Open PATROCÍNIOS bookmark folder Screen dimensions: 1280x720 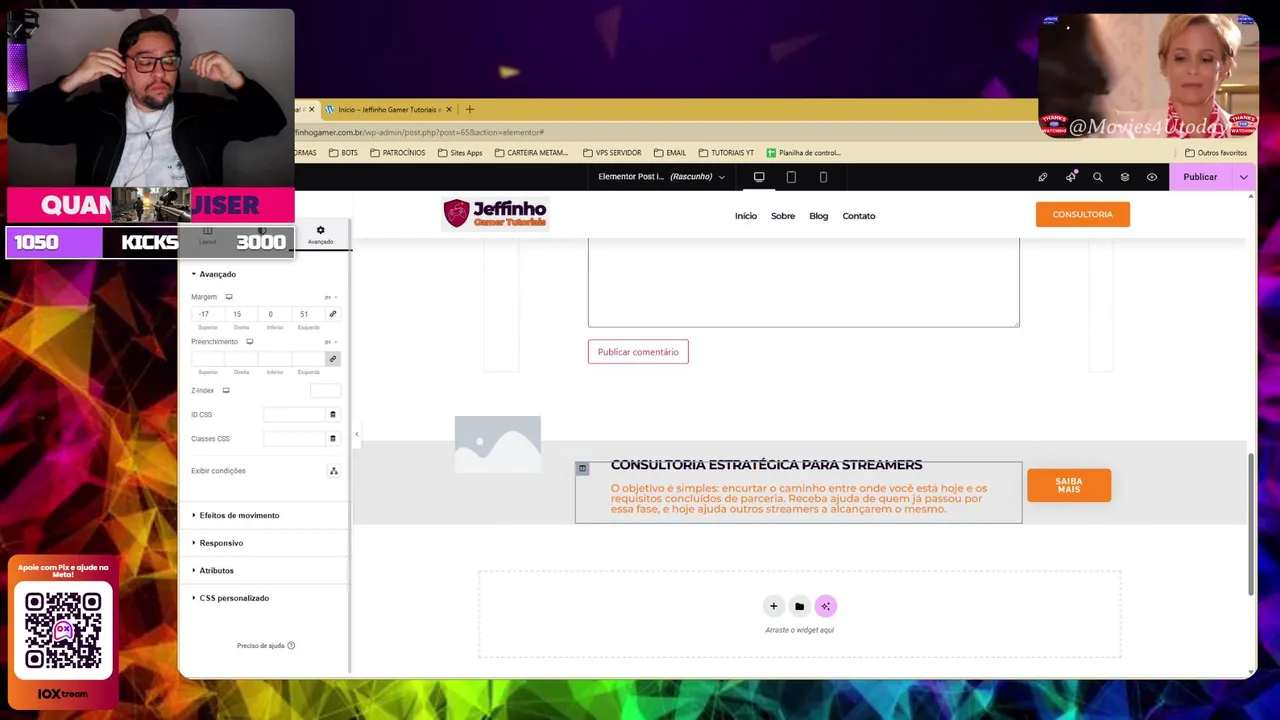[397, 153]
